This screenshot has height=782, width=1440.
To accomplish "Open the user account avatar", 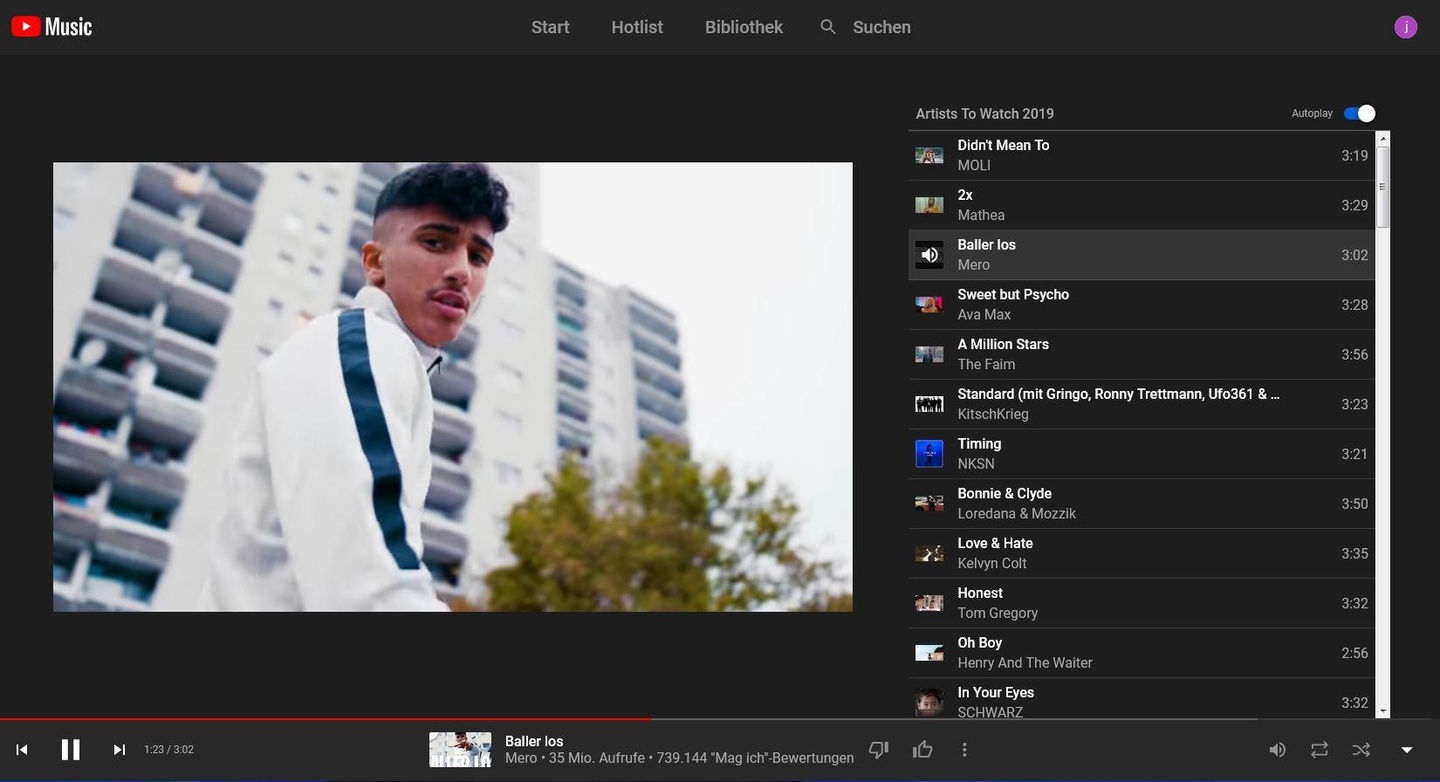I will point(1406,27).
